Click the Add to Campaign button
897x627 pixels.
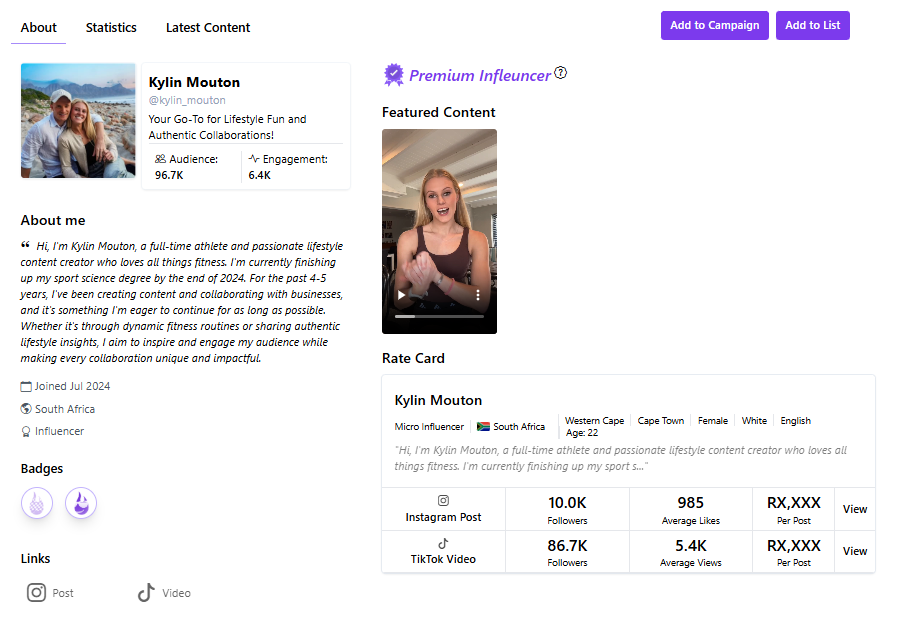tap(714, 25)
